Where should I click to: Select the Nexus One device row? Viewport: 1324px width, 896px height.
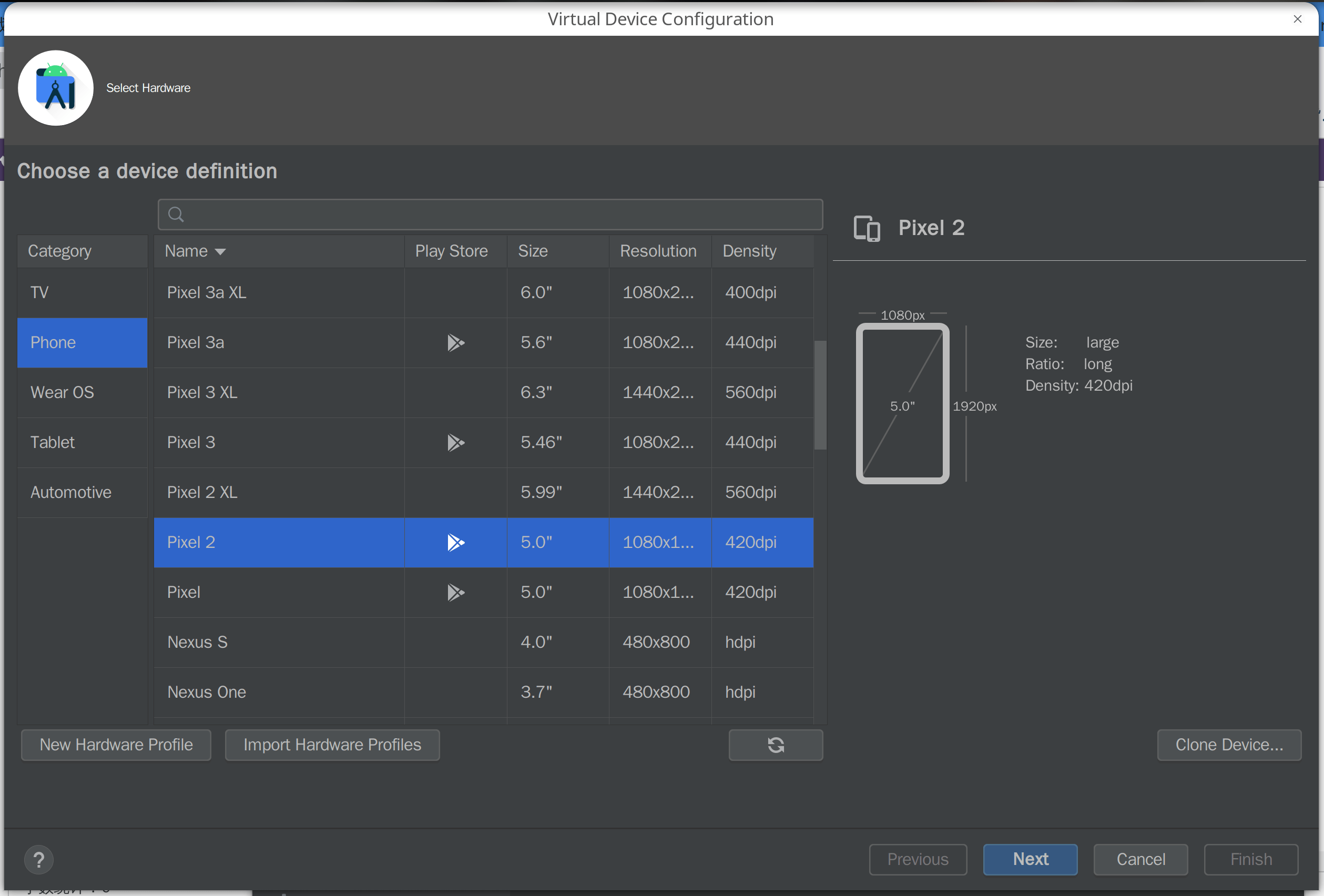click(x=484, y=693)
